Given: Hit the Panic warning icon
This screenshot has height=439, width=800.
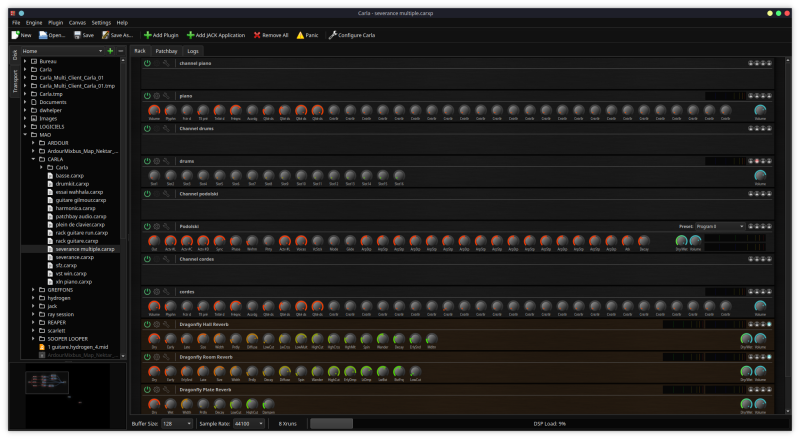Looking at the screenshot, I should 301,35.
